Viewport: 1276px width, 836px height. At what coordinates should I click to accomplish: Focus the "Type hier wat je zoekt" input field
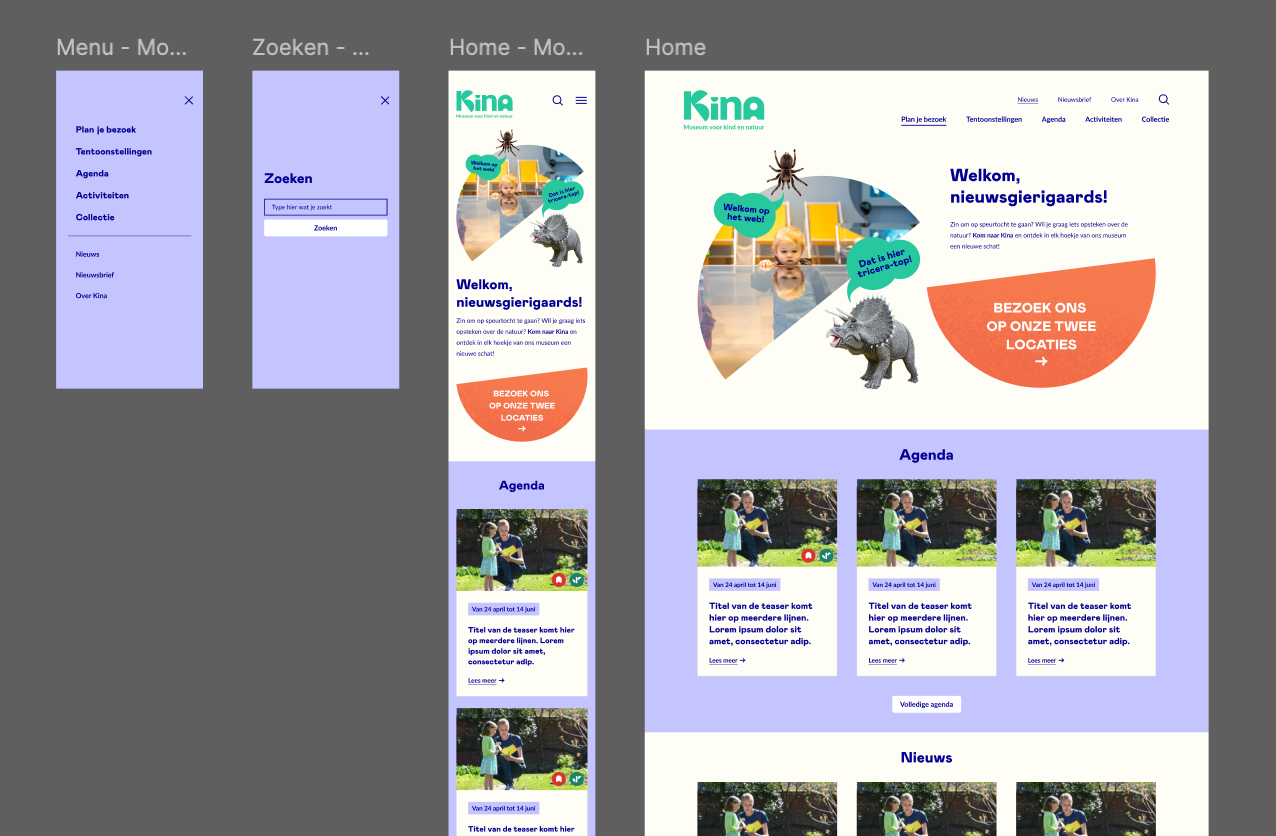[325, 207]
